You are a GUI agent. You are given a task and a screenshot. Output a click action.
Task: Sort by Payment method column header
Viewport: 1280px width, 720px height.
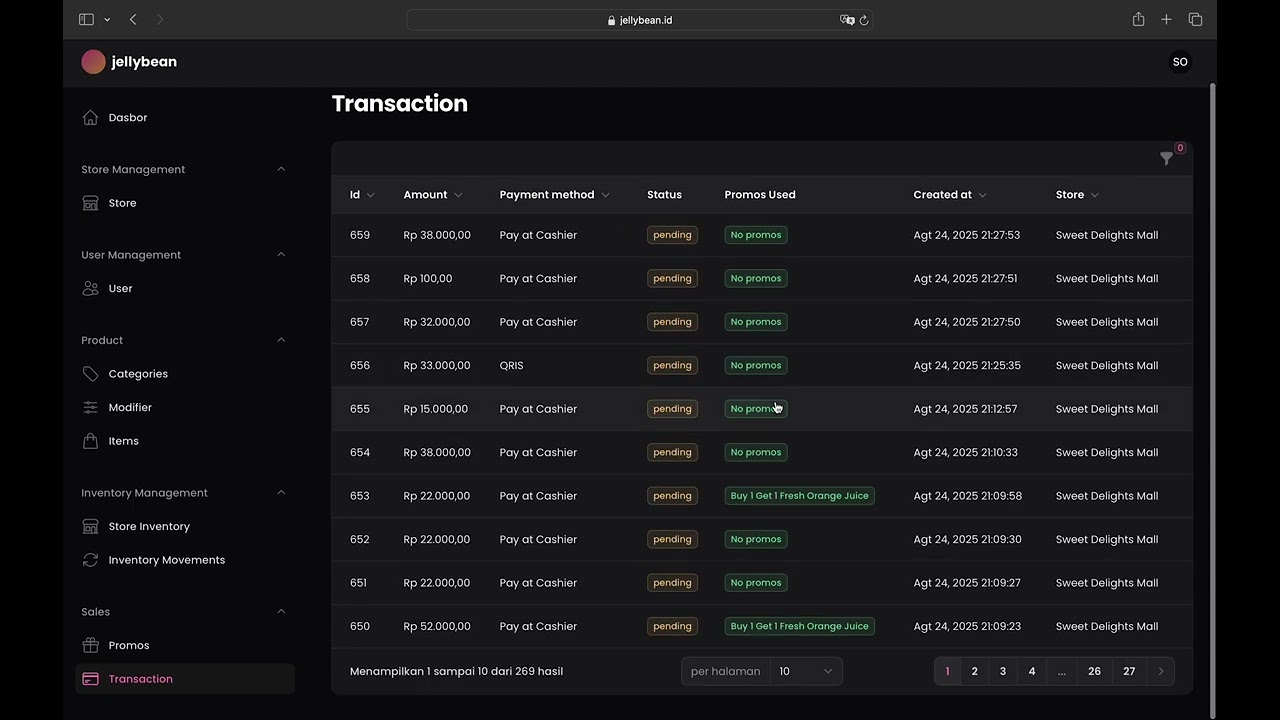(x=555, y=195)
